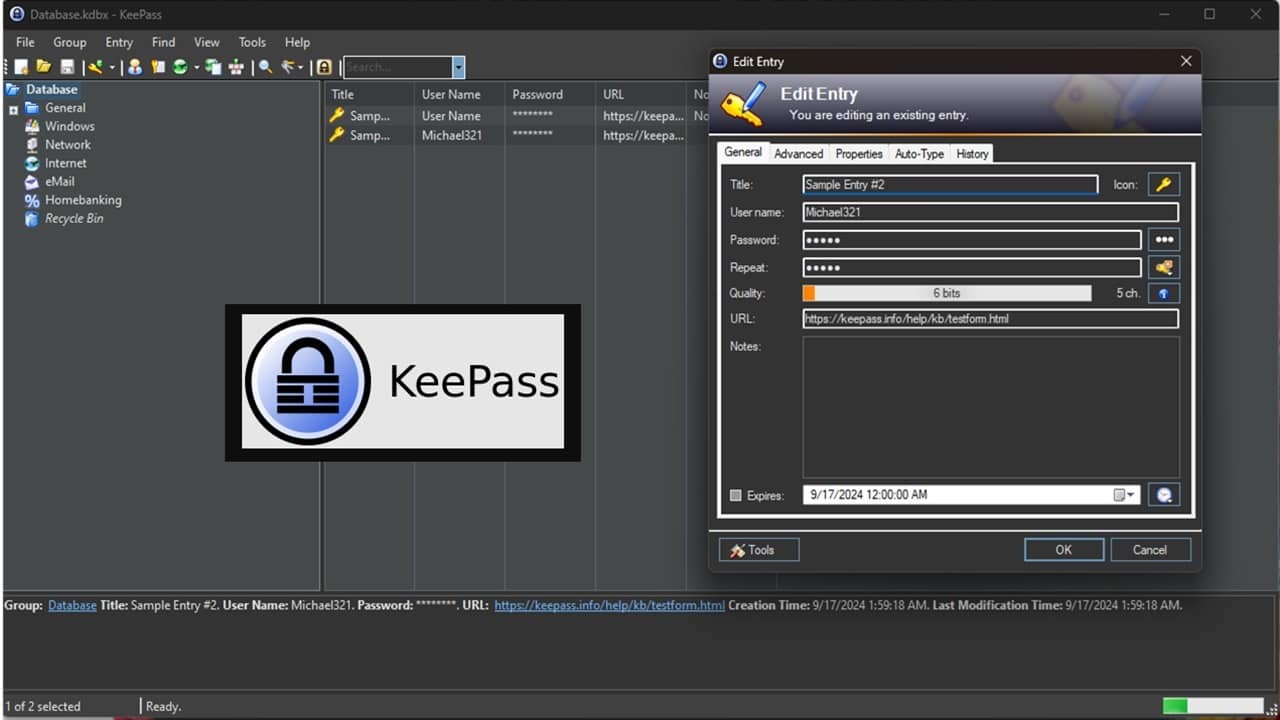Image resolution: width=1280 pixels, height=720 pixels.
Task: Open the testform.html link in the status bar
Action: 609,605
